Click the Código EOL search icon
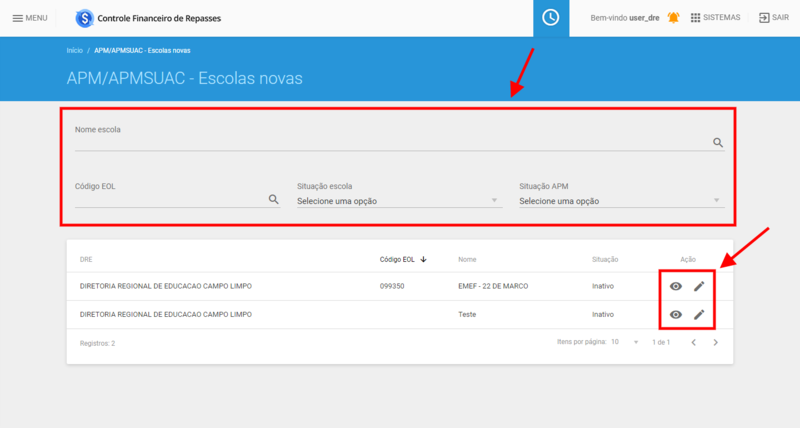Image resolution: width=800 pixels, height=428 pixels. 273,199
